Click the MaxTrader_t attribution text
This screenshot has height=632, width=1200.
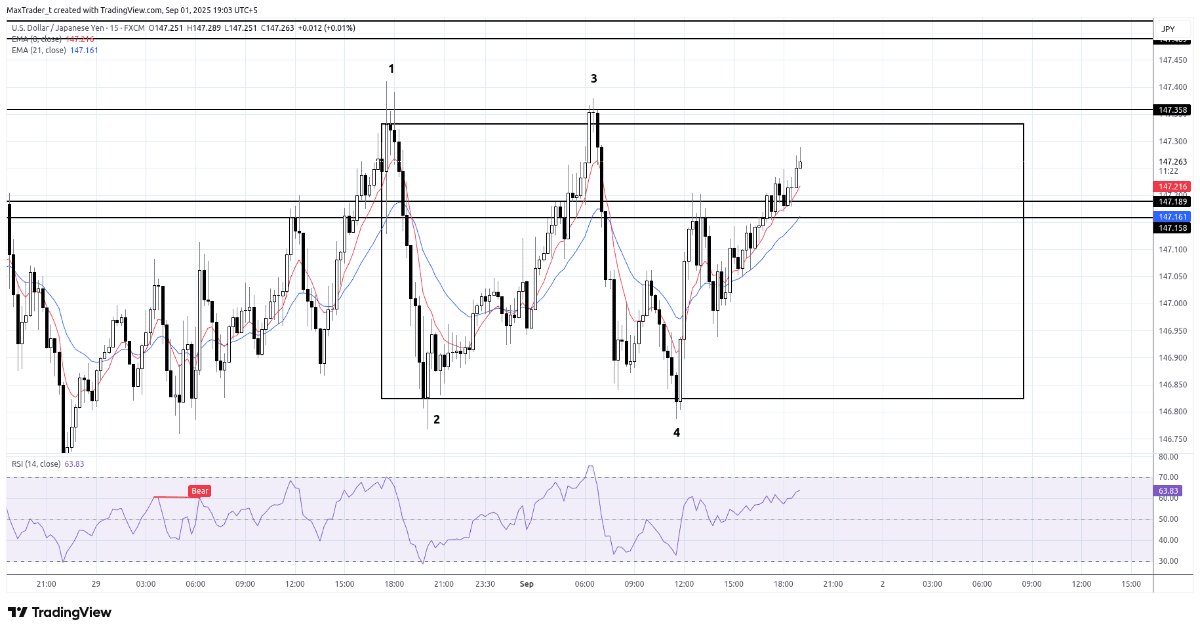[38, 8]
